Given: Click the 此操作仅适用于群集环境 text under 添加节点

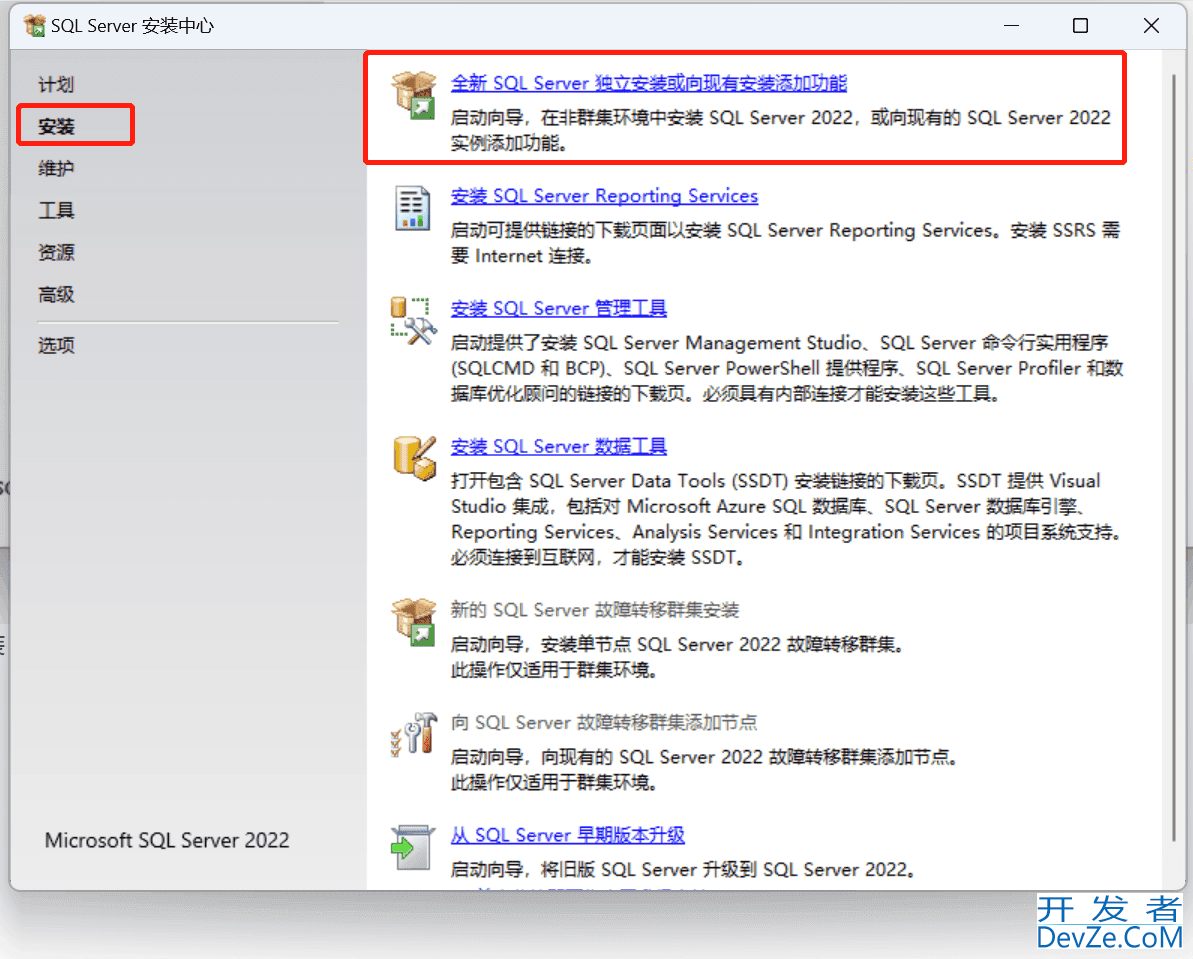Looking at the screenshot, I should 554,782.
